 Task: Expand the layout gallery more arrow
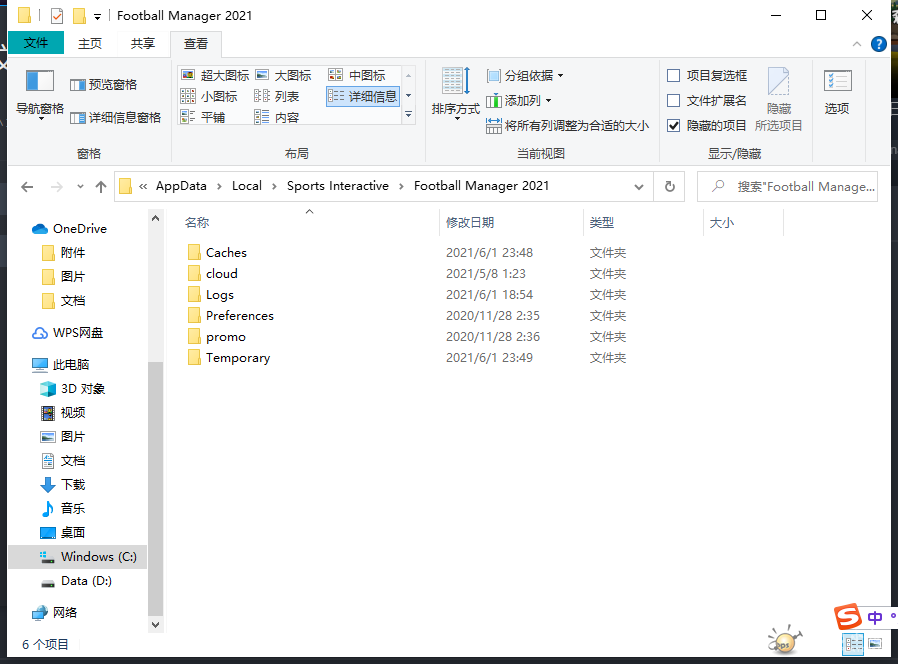click(408, 115)
